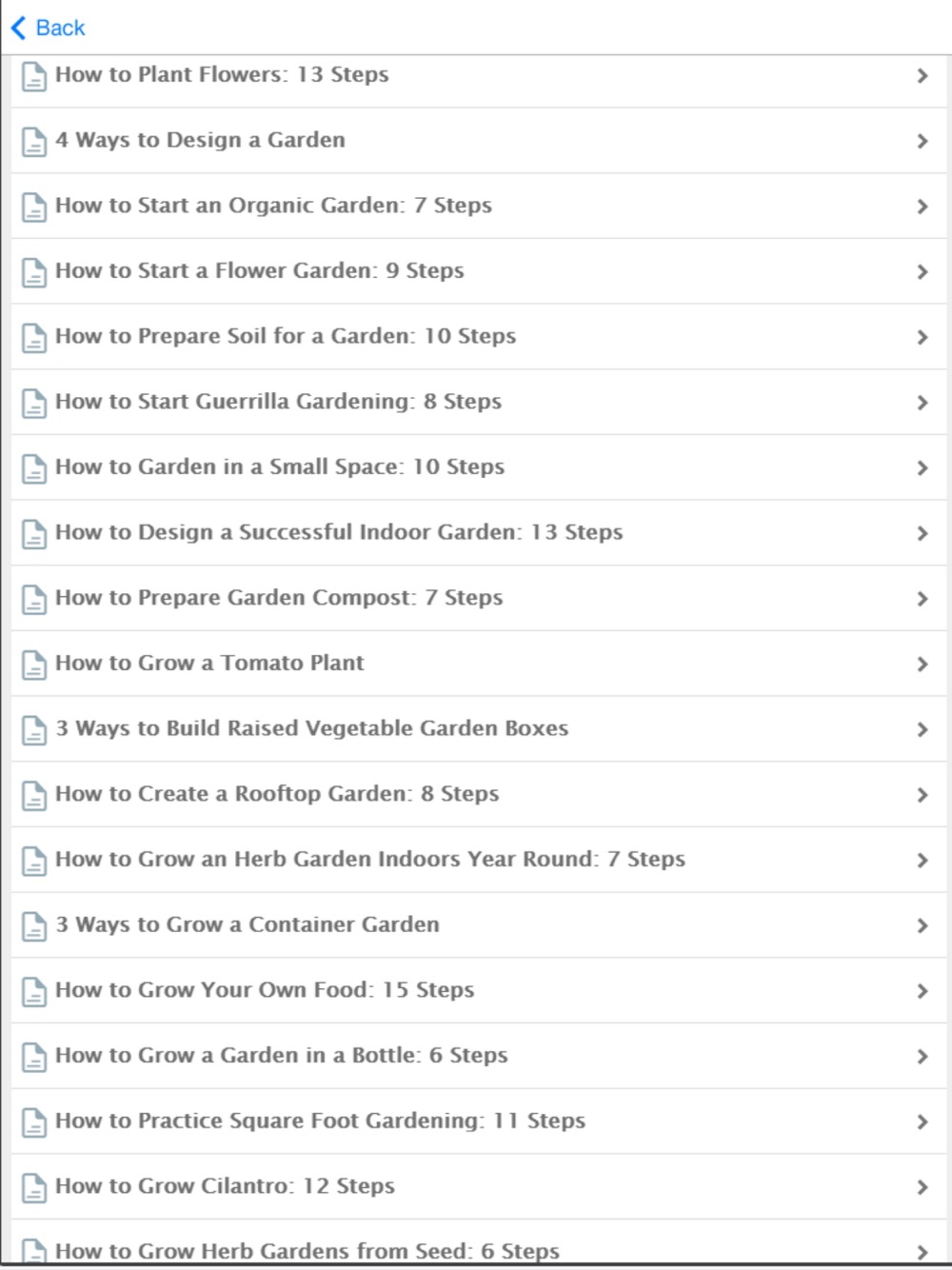Image resolution: width=952 pixels, height=1270 pixels.
Task: Click page icon for Start an Organic Garden
Action: [34, 207]
